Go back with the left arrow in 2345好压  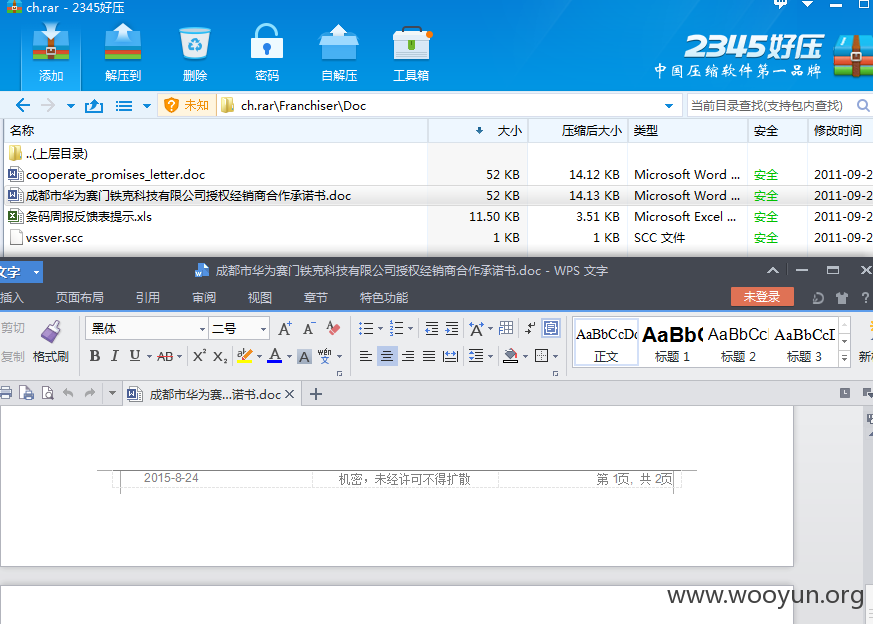tap(23, 105)
